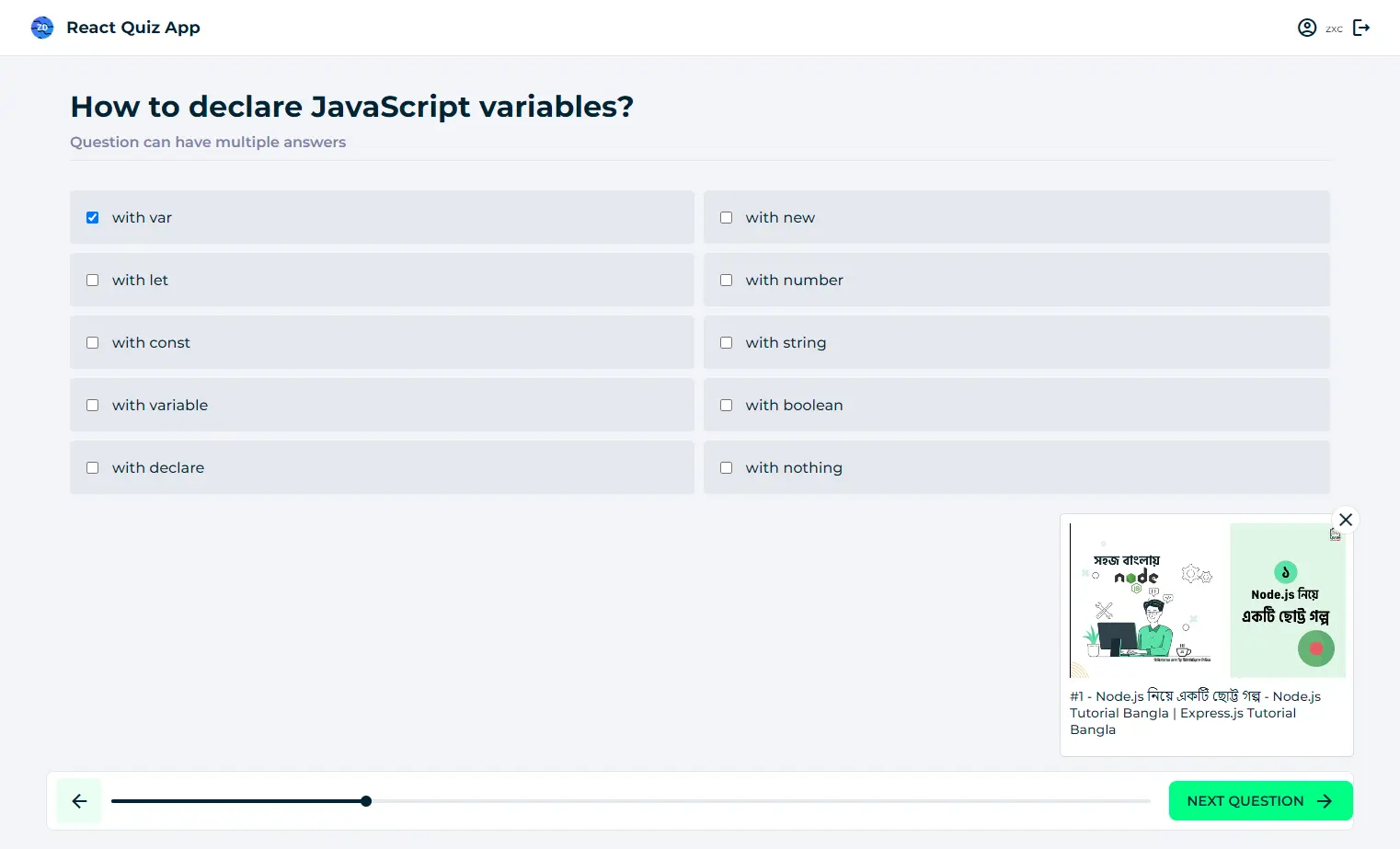
Task: Enable the 'with number' answer
Action: (727, 281)
